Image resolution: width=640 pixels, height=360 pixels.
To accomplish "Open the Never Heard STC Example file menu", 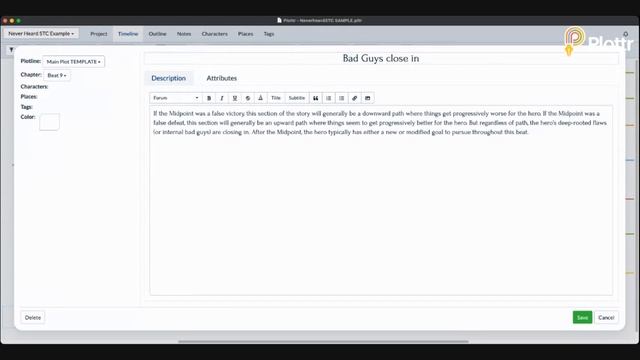I will pyautogui.click(x=41, y=33).
